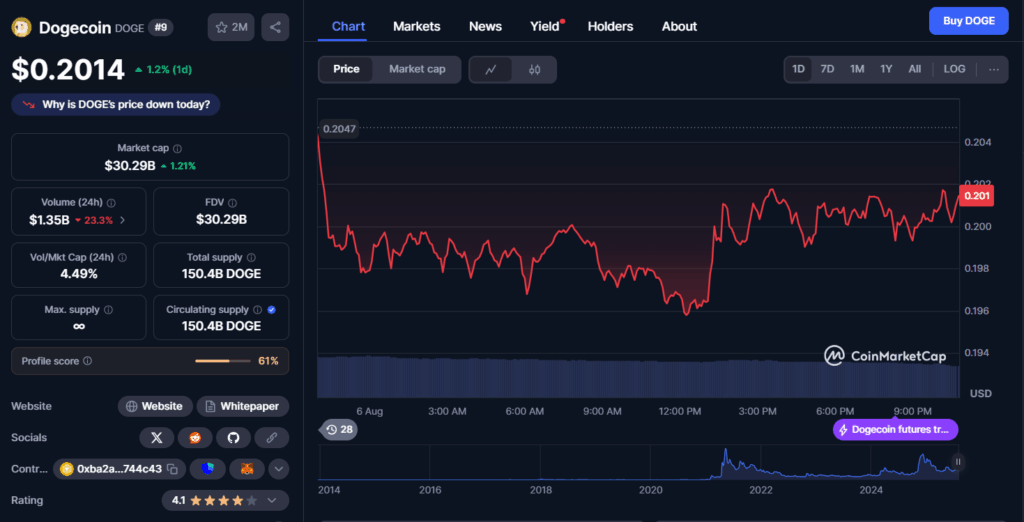Click the $30.29B market cap value
The width and height of the screenshot is (1024, 522).
click(x=130, y=166)
